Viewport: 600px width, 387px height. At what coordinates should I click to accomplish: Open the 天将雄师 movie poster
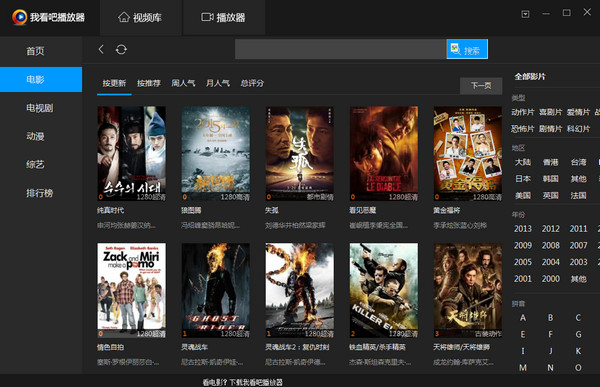468,290
